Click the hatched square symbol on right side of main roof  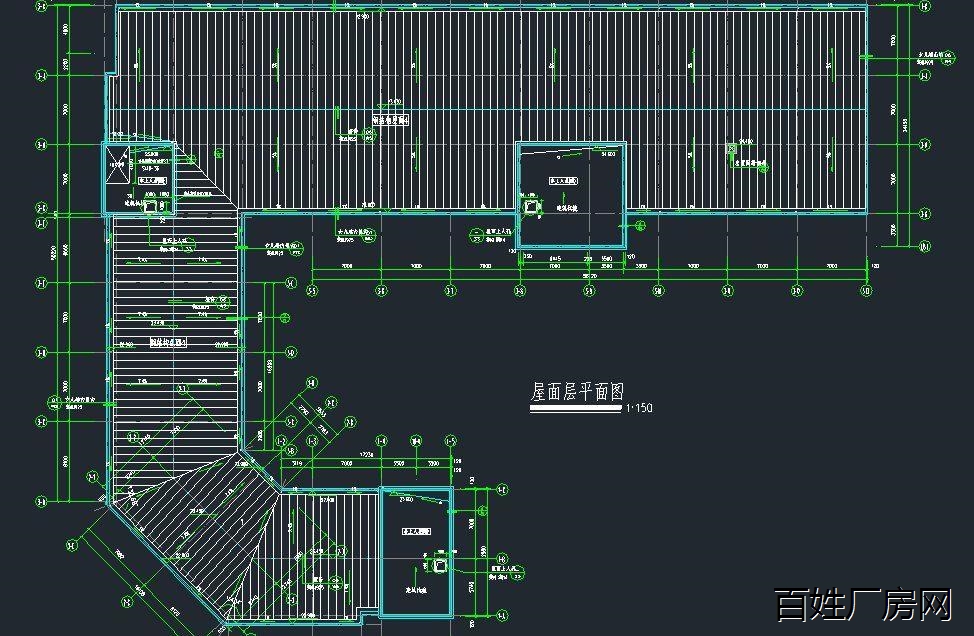[732, 148]
